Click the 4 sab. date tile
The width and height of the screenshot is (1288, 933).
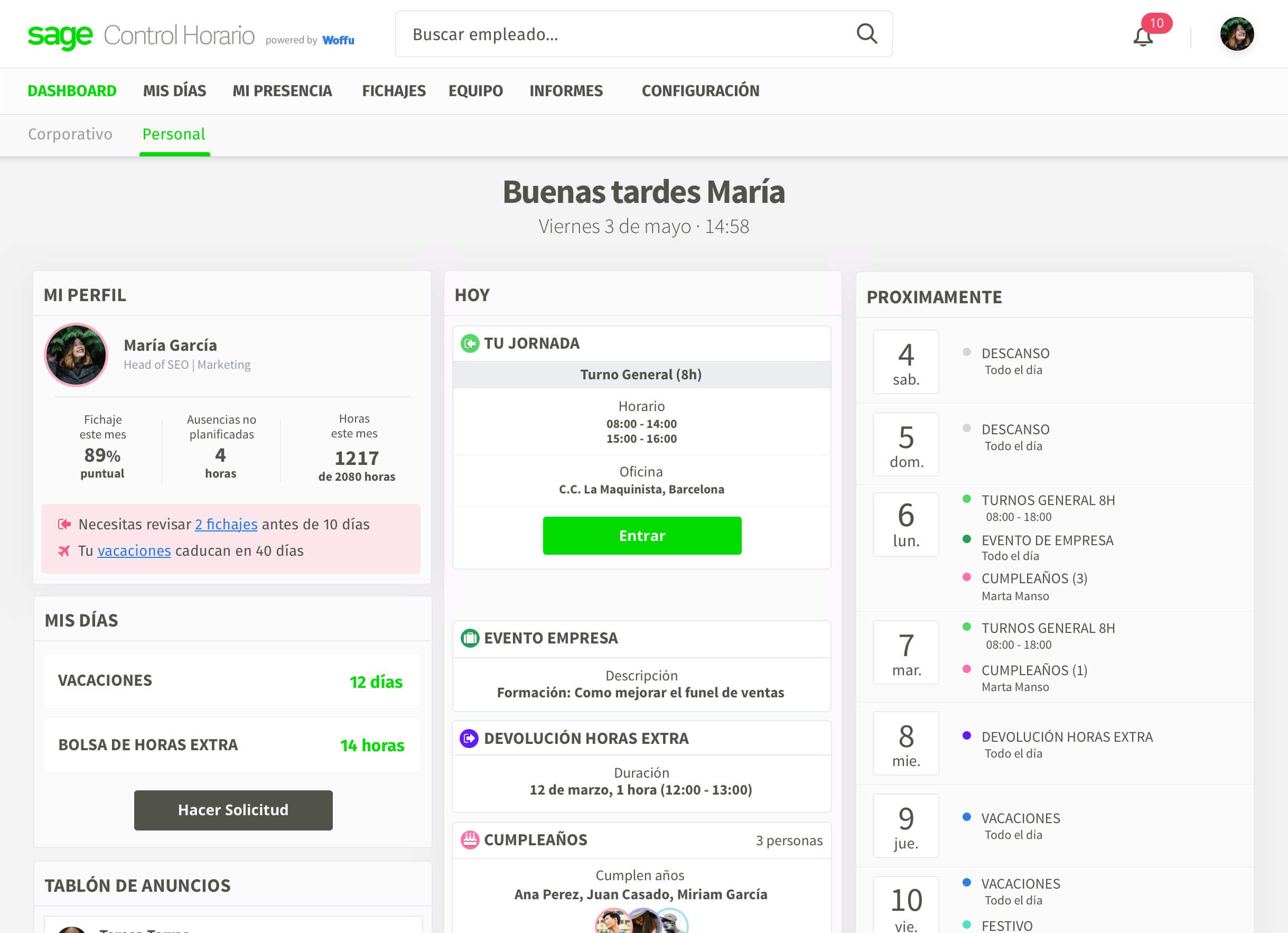[x=906, y=362]
